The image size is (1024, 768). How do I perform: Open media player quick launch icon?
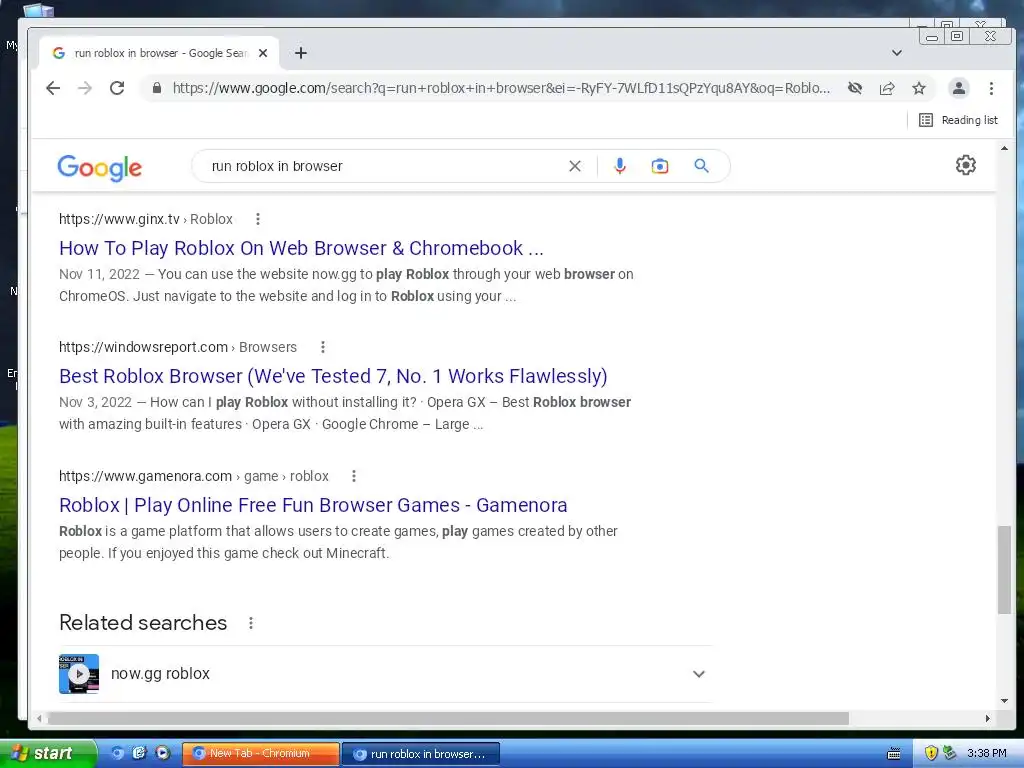[162, 753]
